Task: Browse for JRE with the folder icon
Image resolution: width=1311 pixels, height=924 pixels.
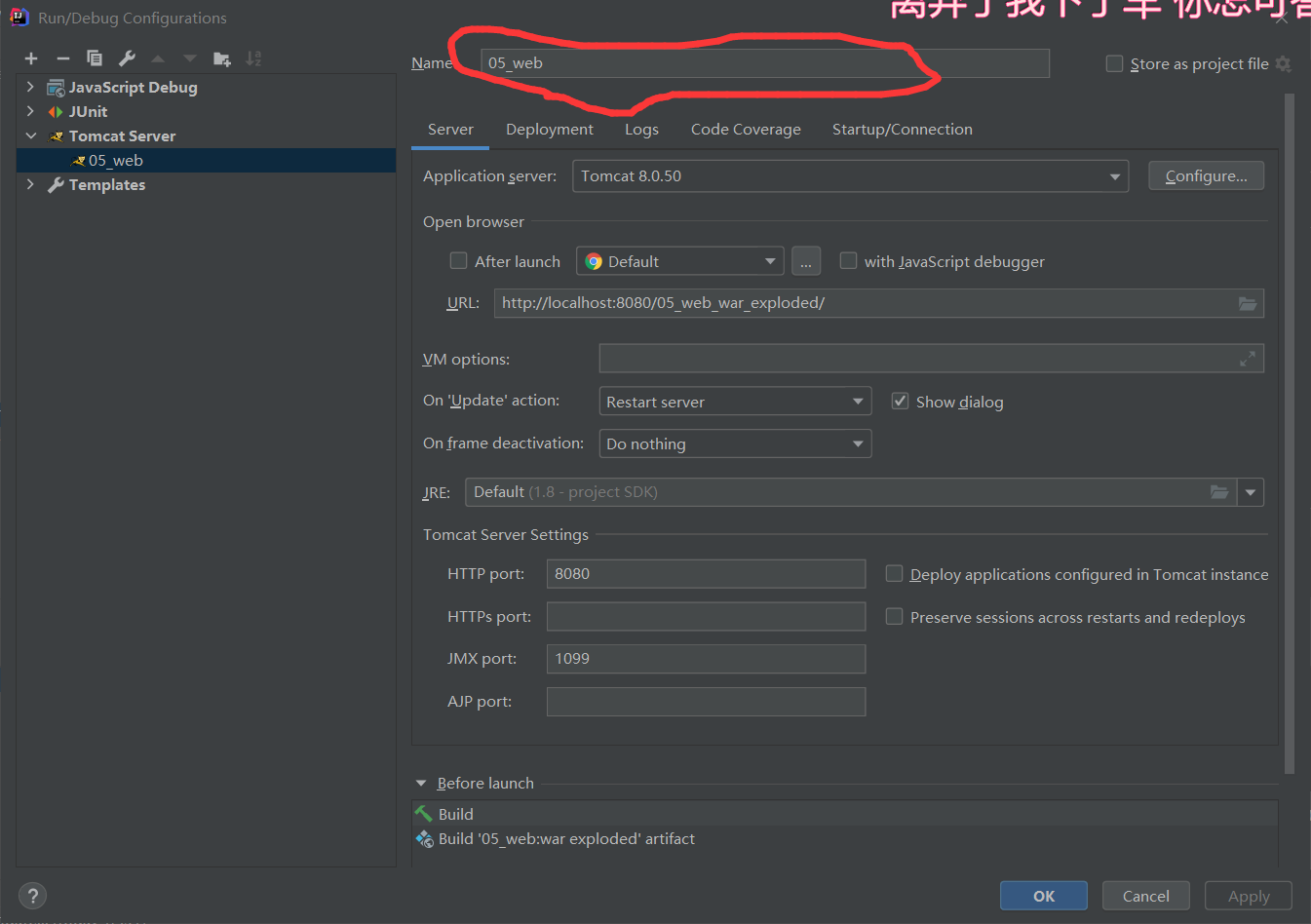Action: click(x=1219, y=492)
